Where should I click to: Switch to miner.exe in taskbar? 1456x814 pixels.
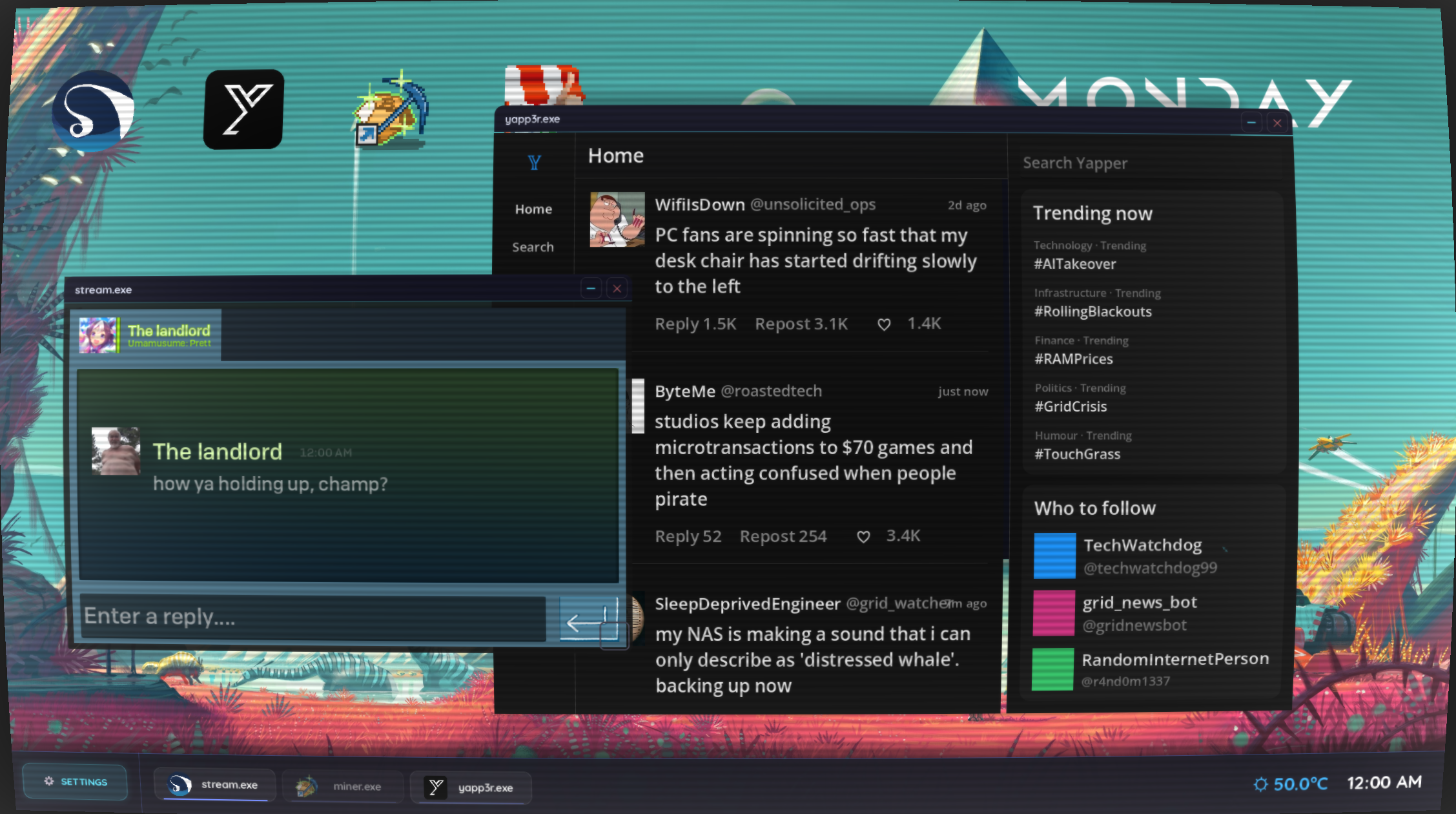click(x=343, y=787)
